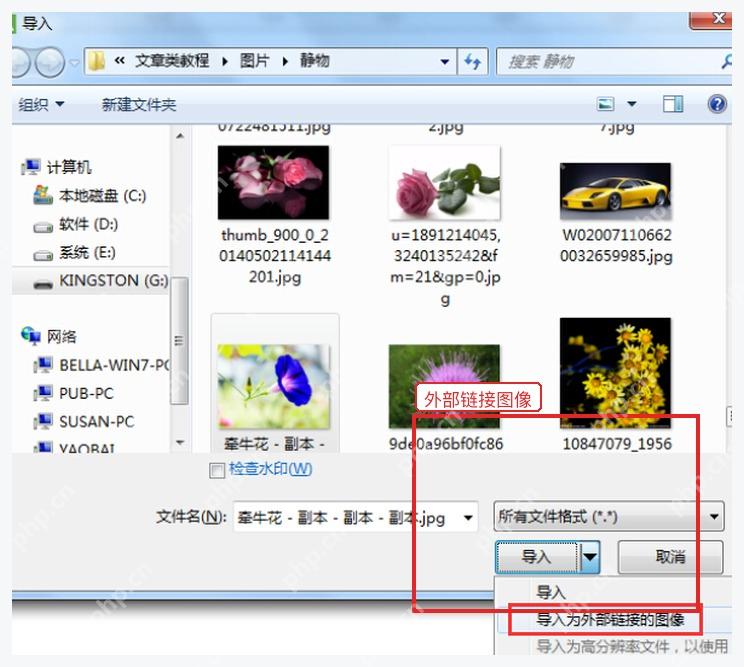Select the yellow daisies thumbnail

(615, 373)
